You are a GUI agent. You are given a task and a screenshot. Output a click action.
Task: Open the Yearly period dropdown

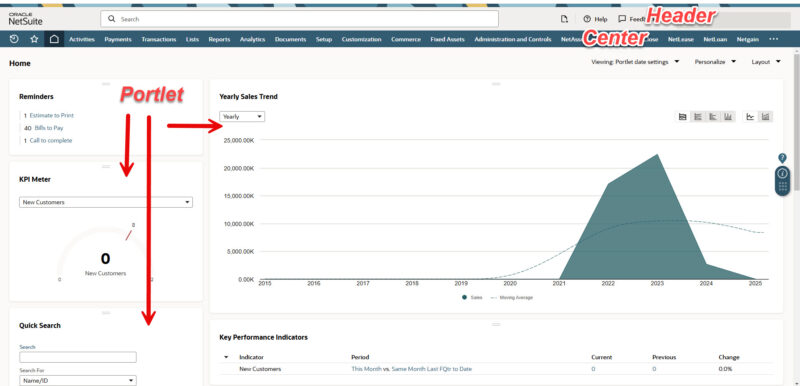click(x=242, y=117)
